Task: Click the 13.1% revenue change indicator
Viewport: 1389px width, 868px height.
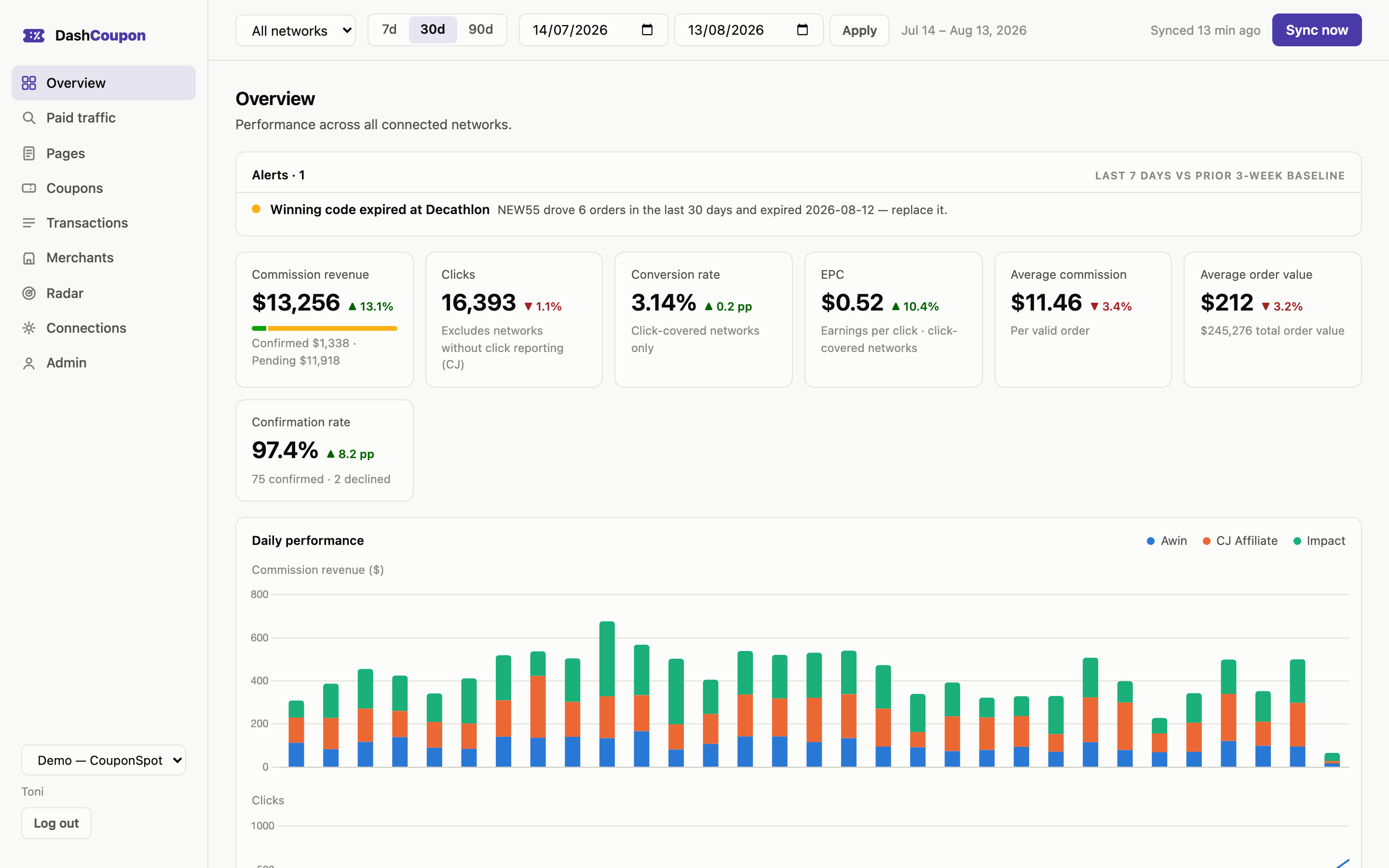Action: click(x=371, y=307)
